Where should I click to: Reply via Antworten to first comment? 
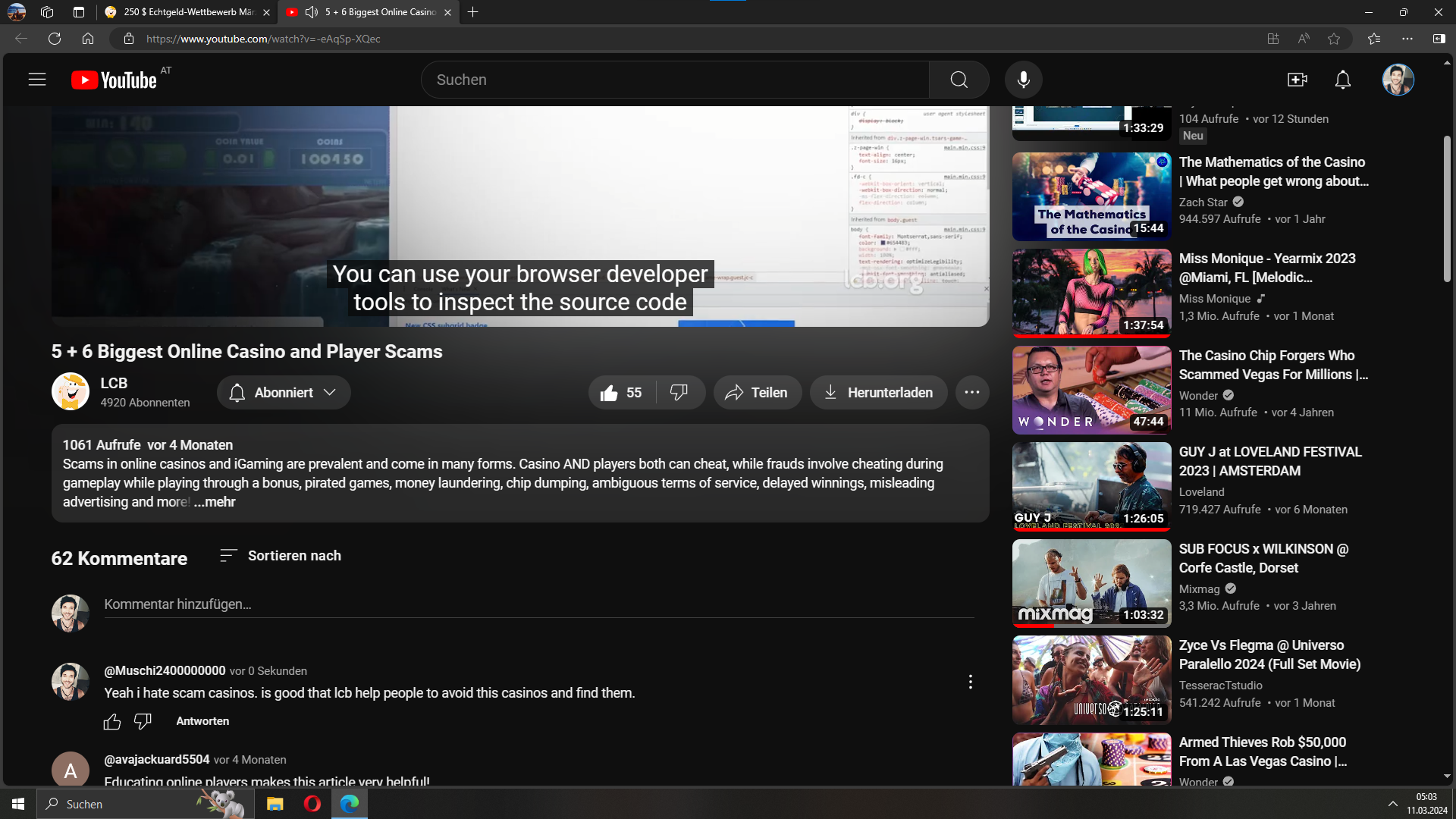202,722
